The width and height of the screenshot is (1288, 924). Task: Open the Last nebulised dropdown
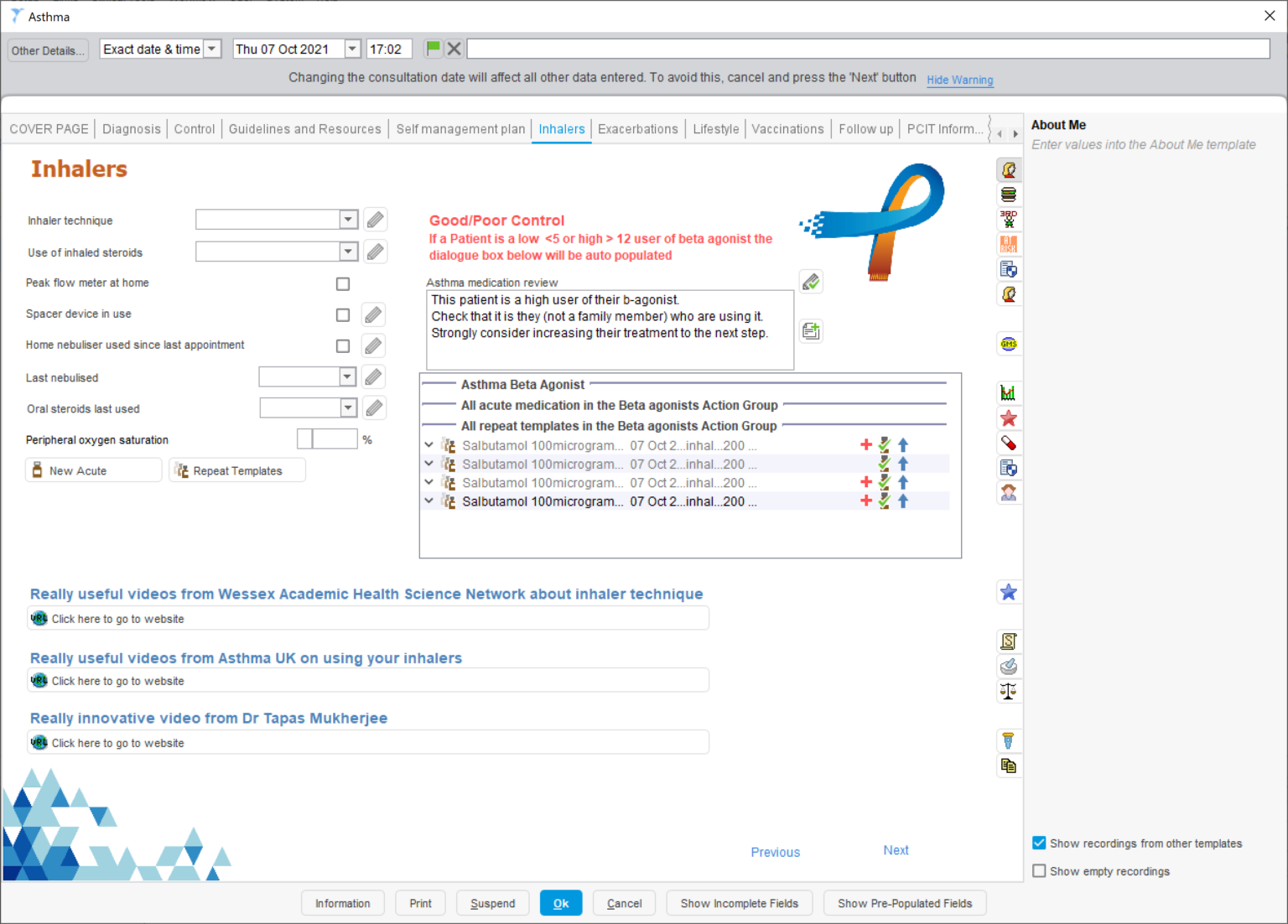[x=346, y=376]
